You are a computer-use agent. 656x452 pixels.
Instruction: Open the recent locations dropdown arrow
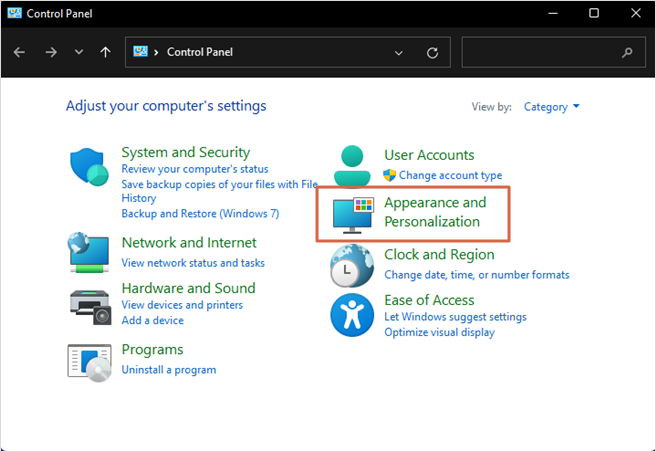[79, 52]
